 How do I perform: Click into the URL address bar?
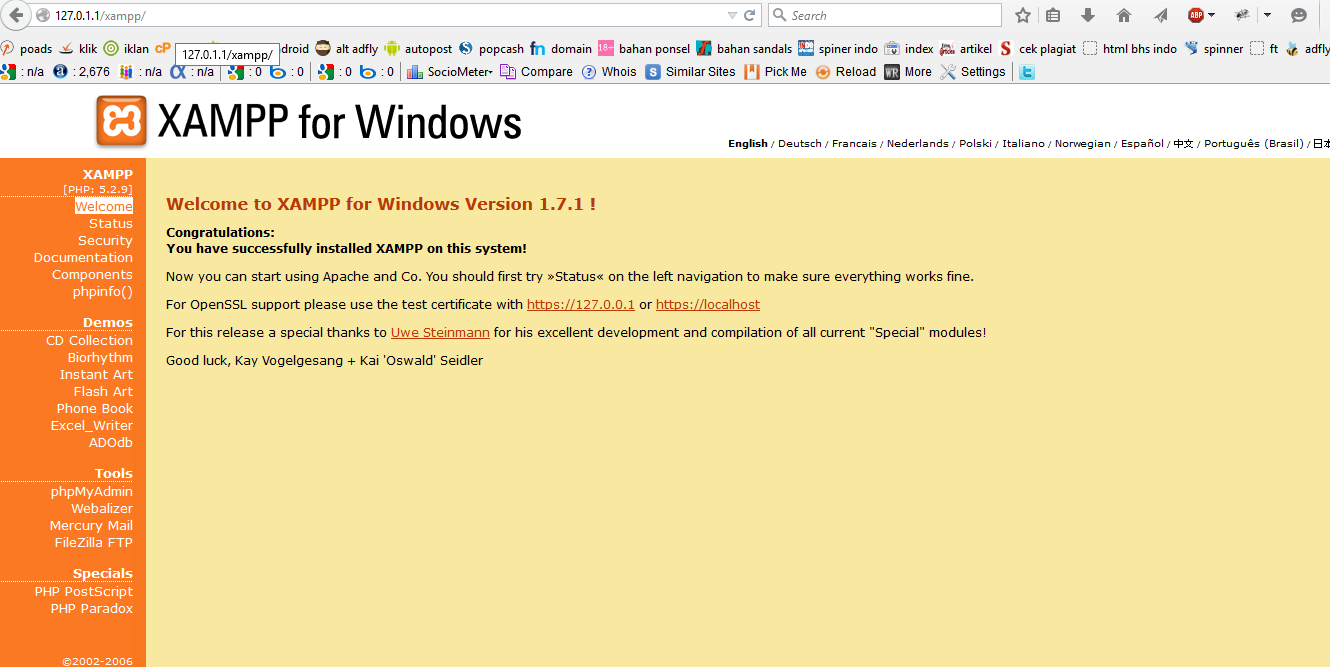tap(390, 15)
